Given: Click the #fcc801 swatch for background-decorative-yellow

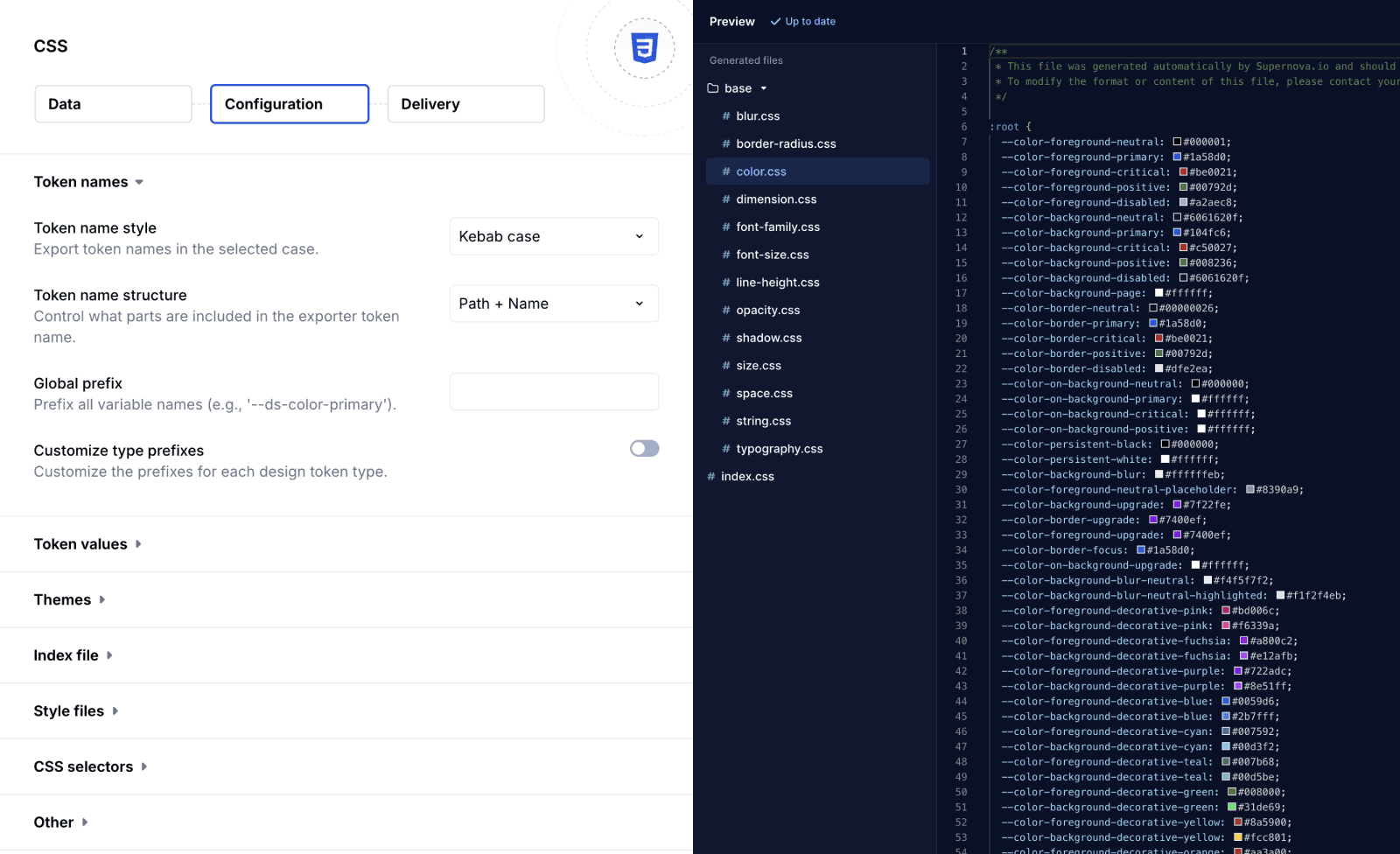Looking at the screenshot, I should [x=1238, y=837].
